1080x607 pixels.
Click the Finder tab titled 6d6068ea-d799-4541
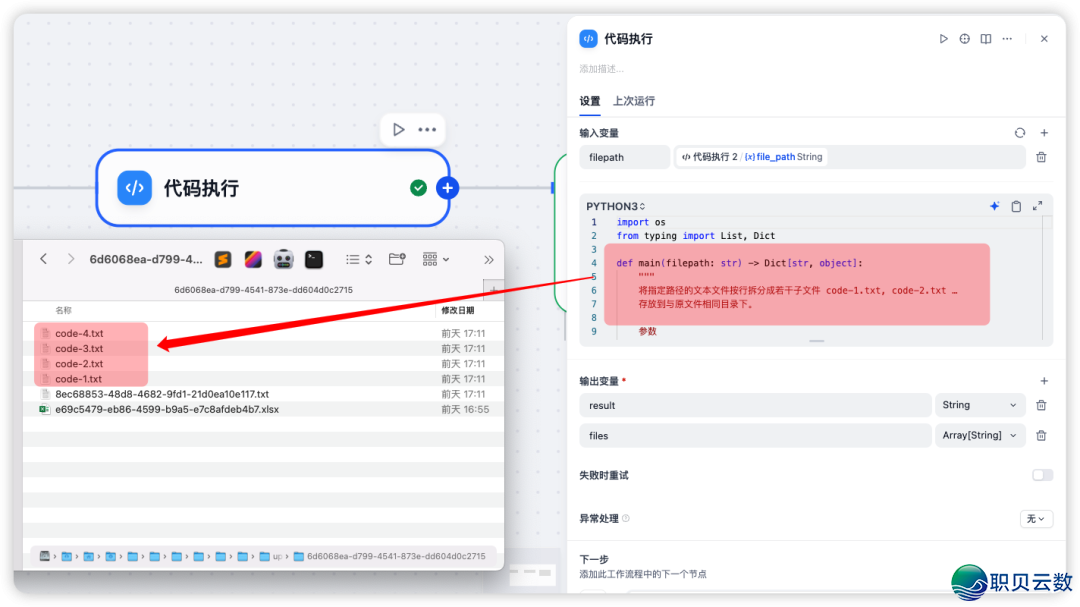click(263, 290)
